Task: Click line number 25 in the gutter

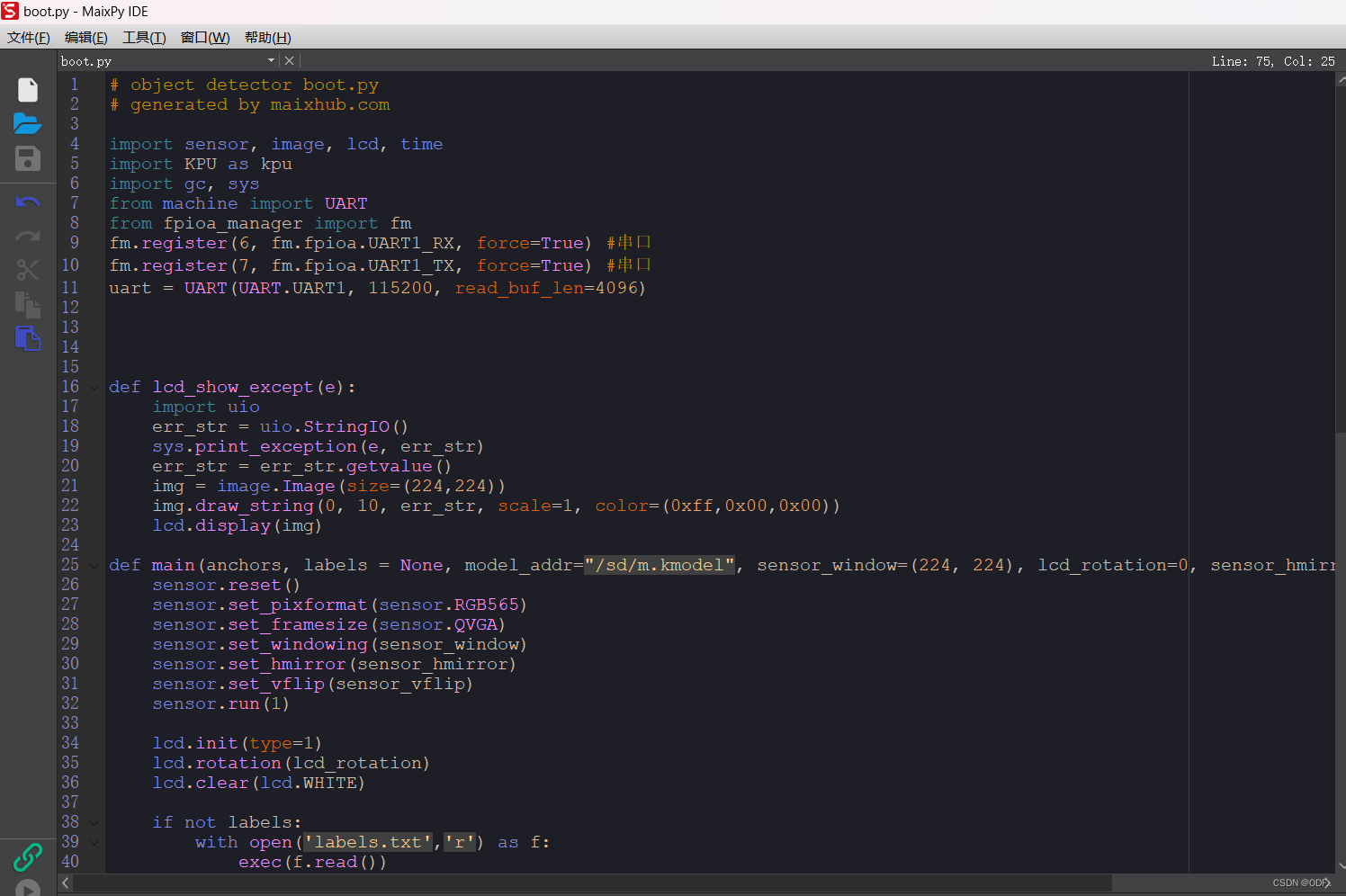Action: (x=70, y=565)
